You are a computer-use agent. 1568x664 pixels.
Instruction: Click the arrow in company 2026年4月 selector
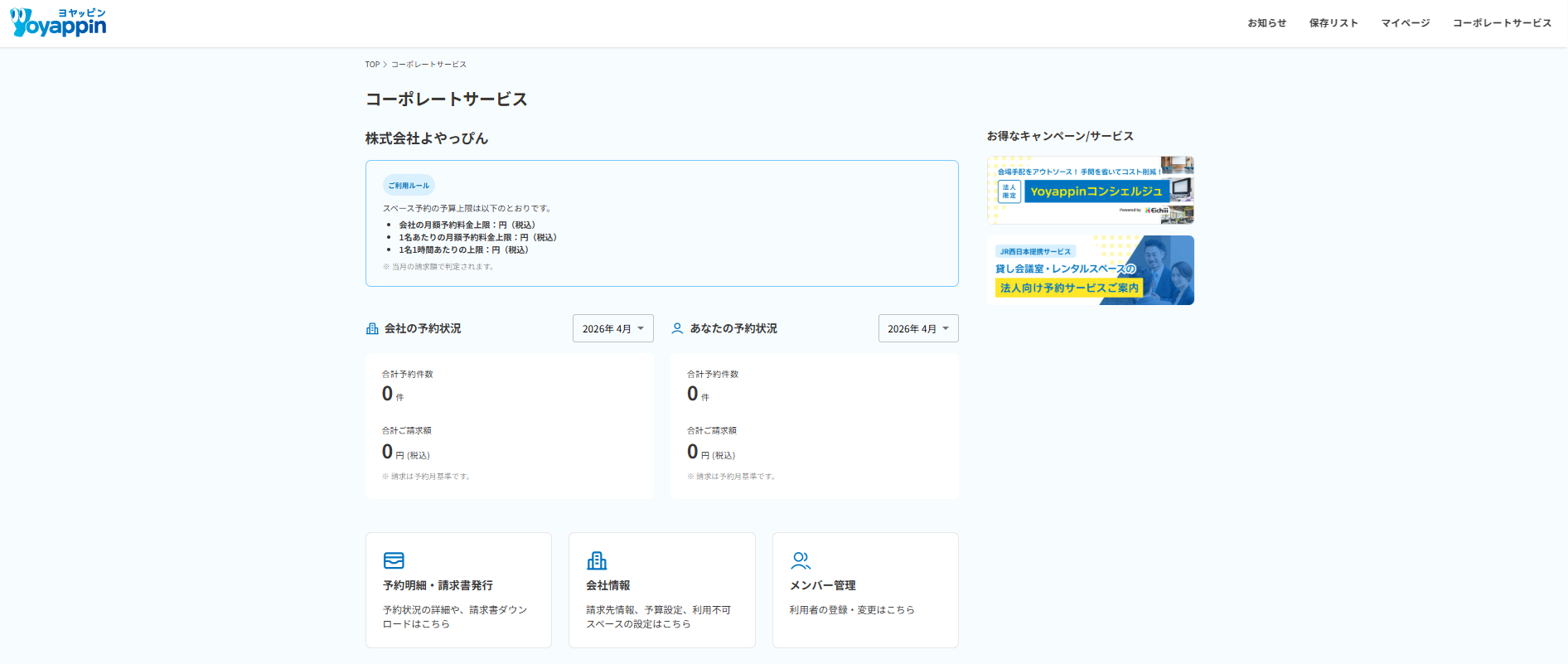[641, 329]
